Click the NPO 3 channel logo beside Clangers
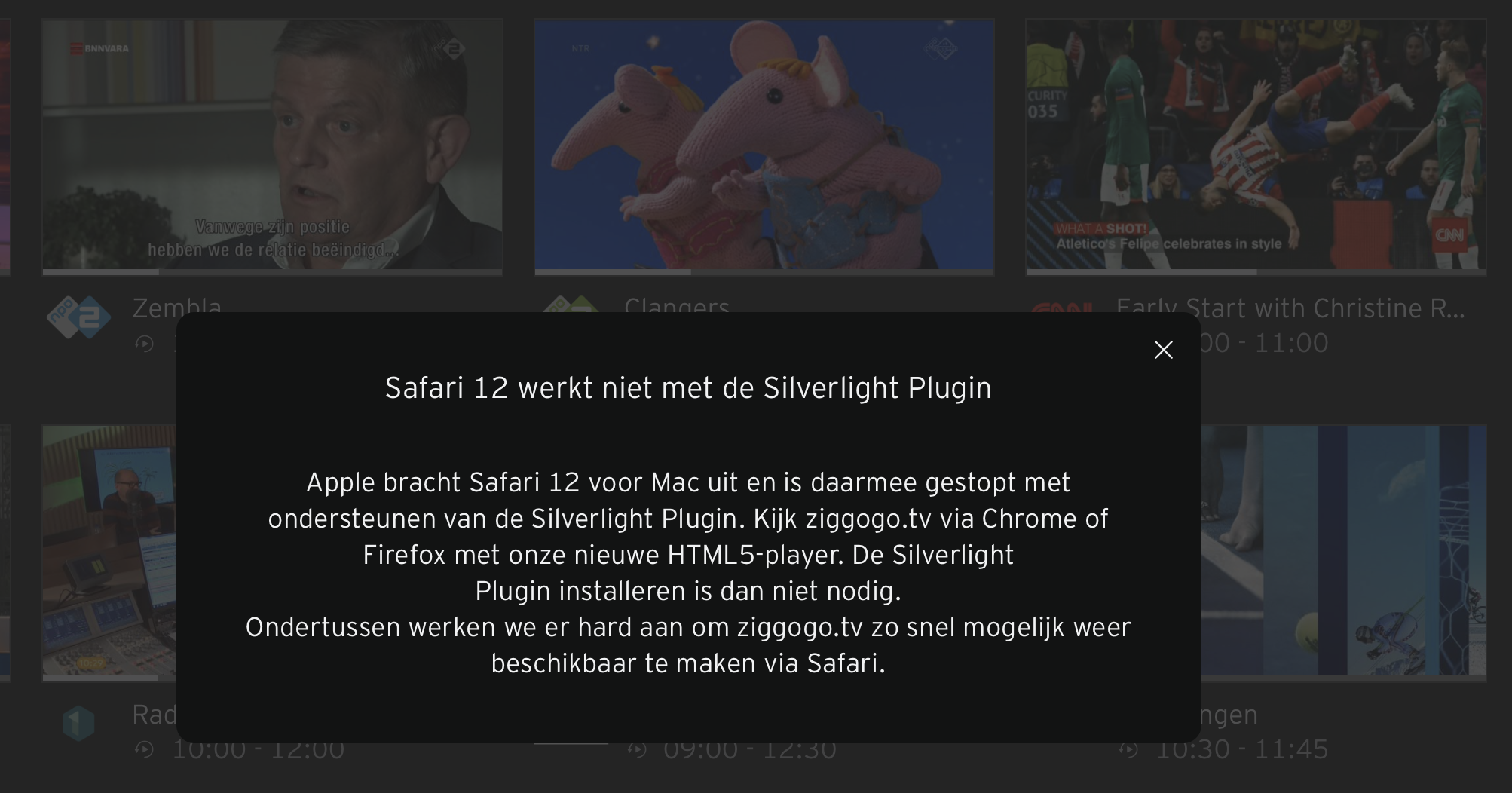 (x=571, y=305)
